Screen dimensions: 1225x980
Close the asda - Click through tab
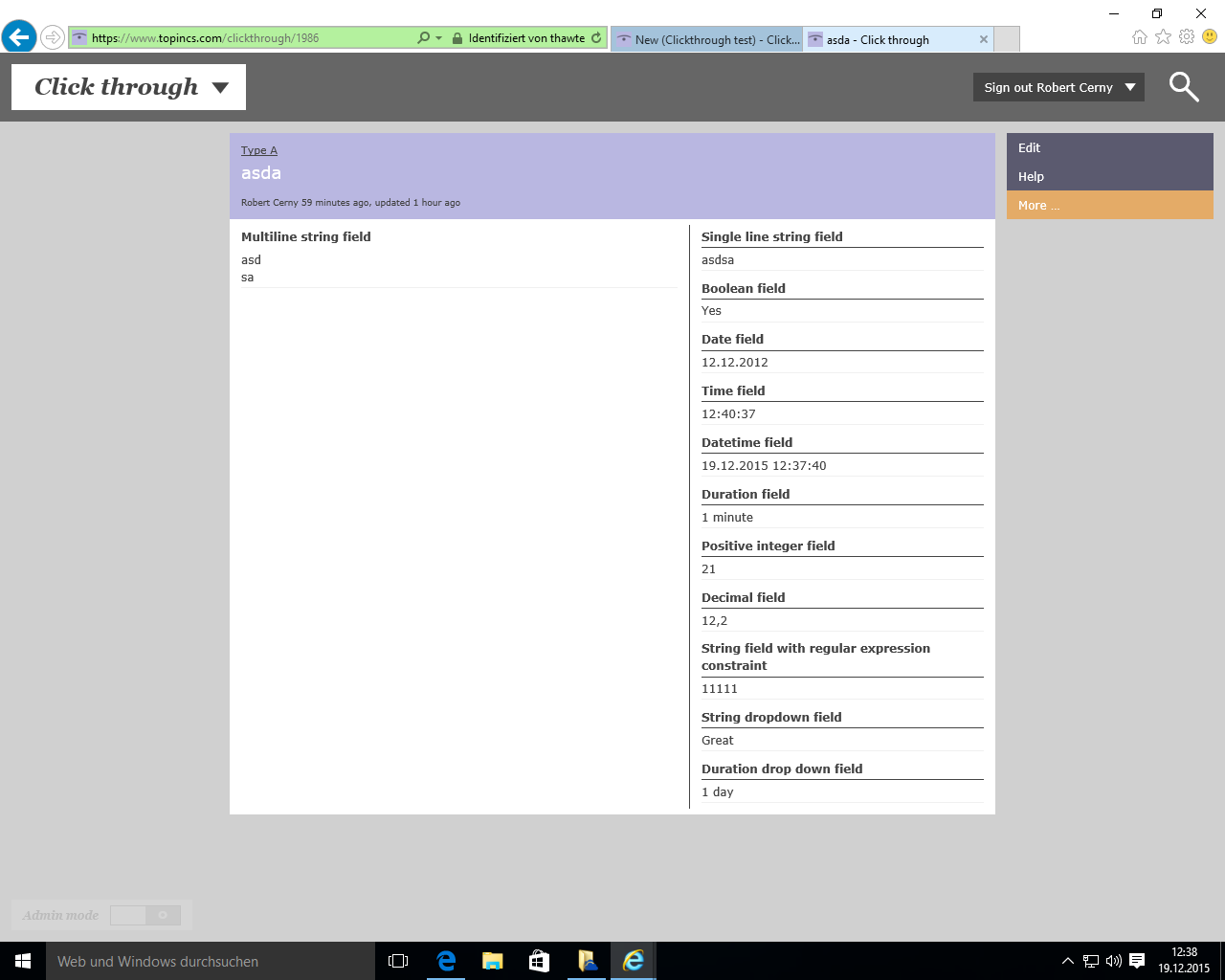click(x=983, y=39)
